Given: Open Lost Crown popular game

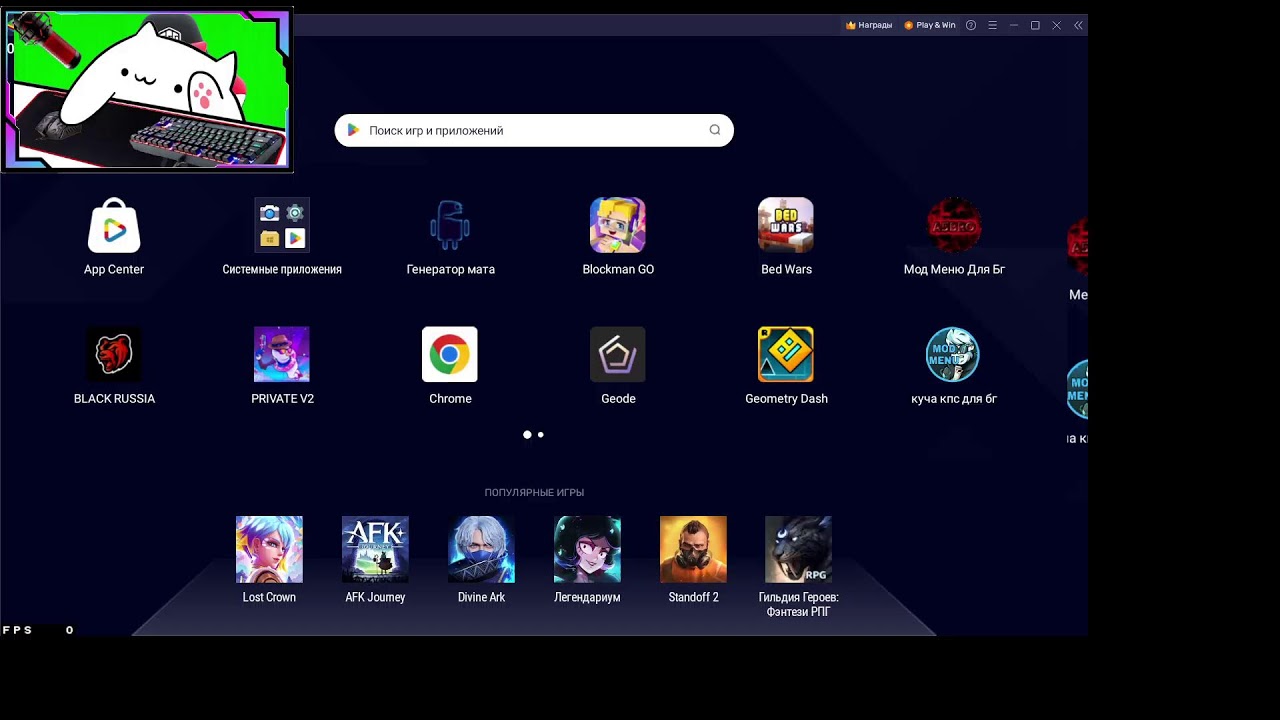Looking at the screenshot, I should coord(269,549).
